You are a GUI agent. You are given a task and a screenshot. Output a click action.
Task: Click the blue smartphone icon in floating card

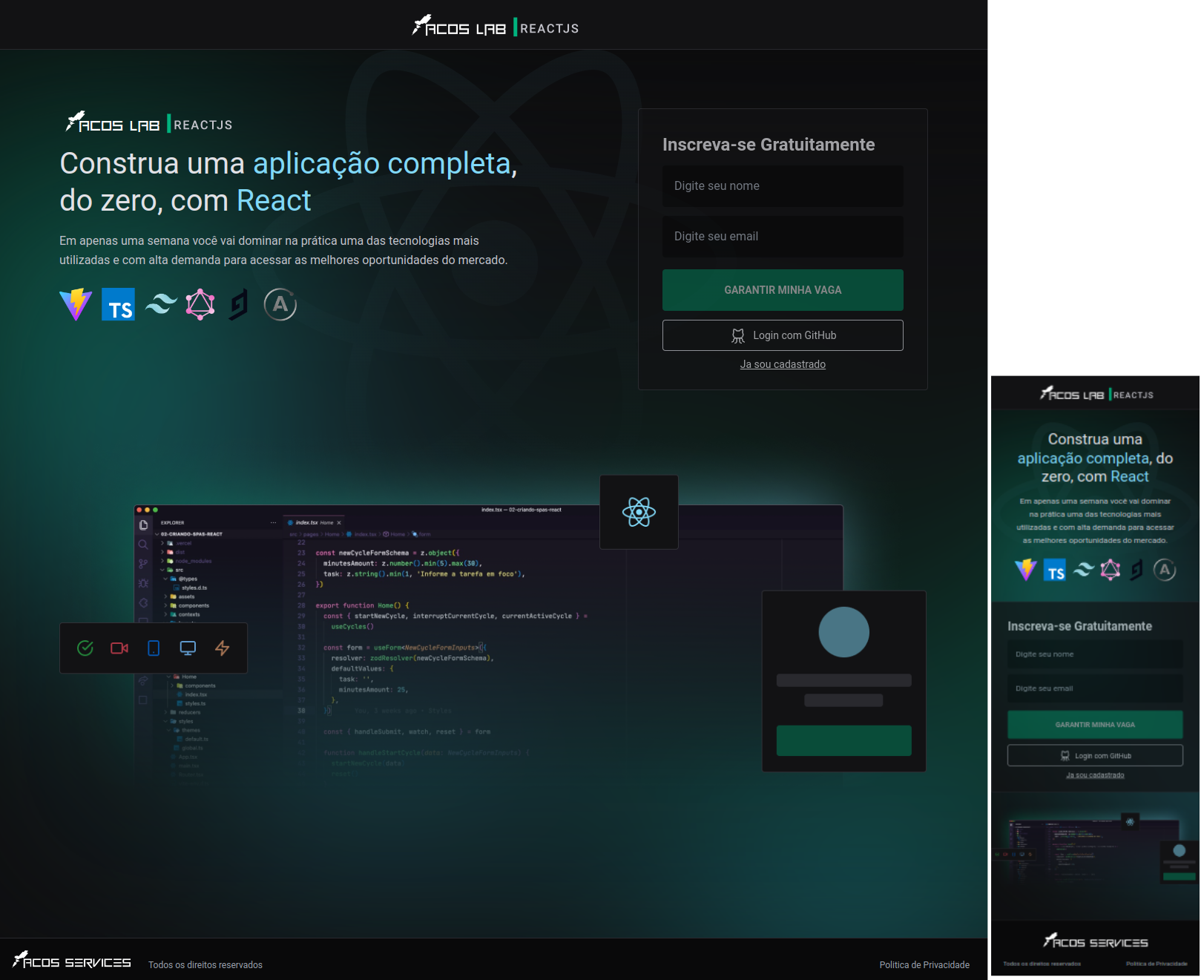(x=154, y=648)
